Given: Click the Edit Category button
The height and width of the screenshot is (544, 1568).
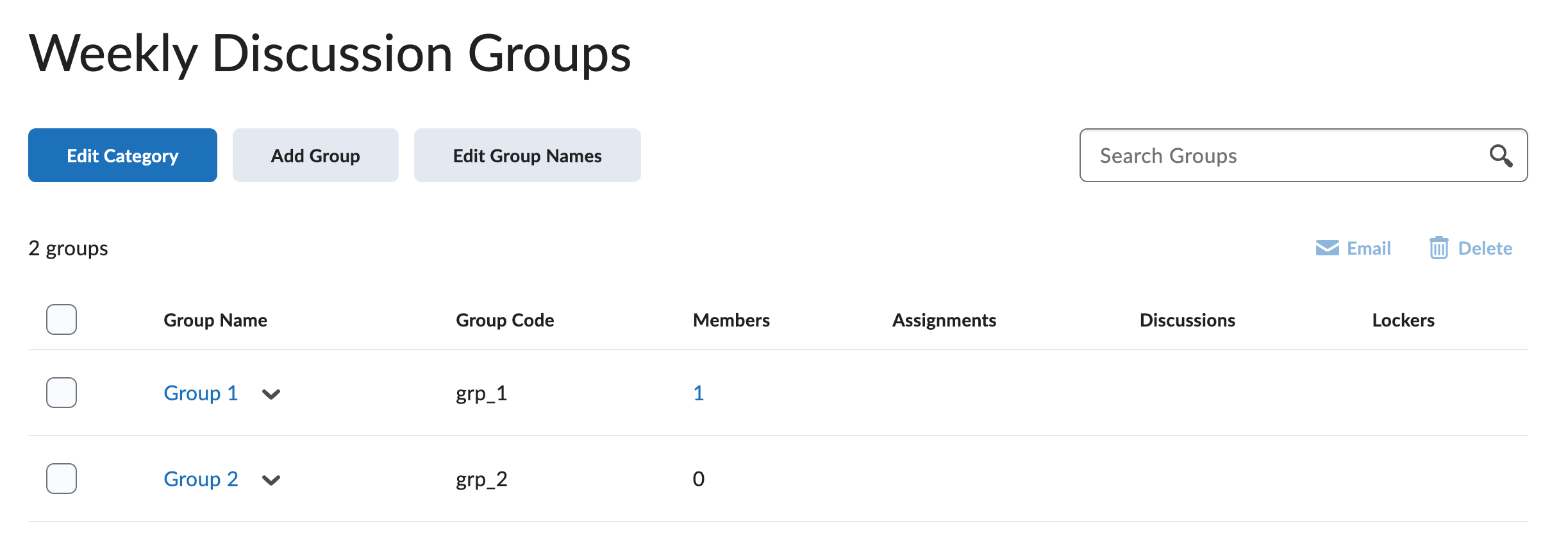Looking at the screenshot, I should pyautogui.click(x=122, y=155).
